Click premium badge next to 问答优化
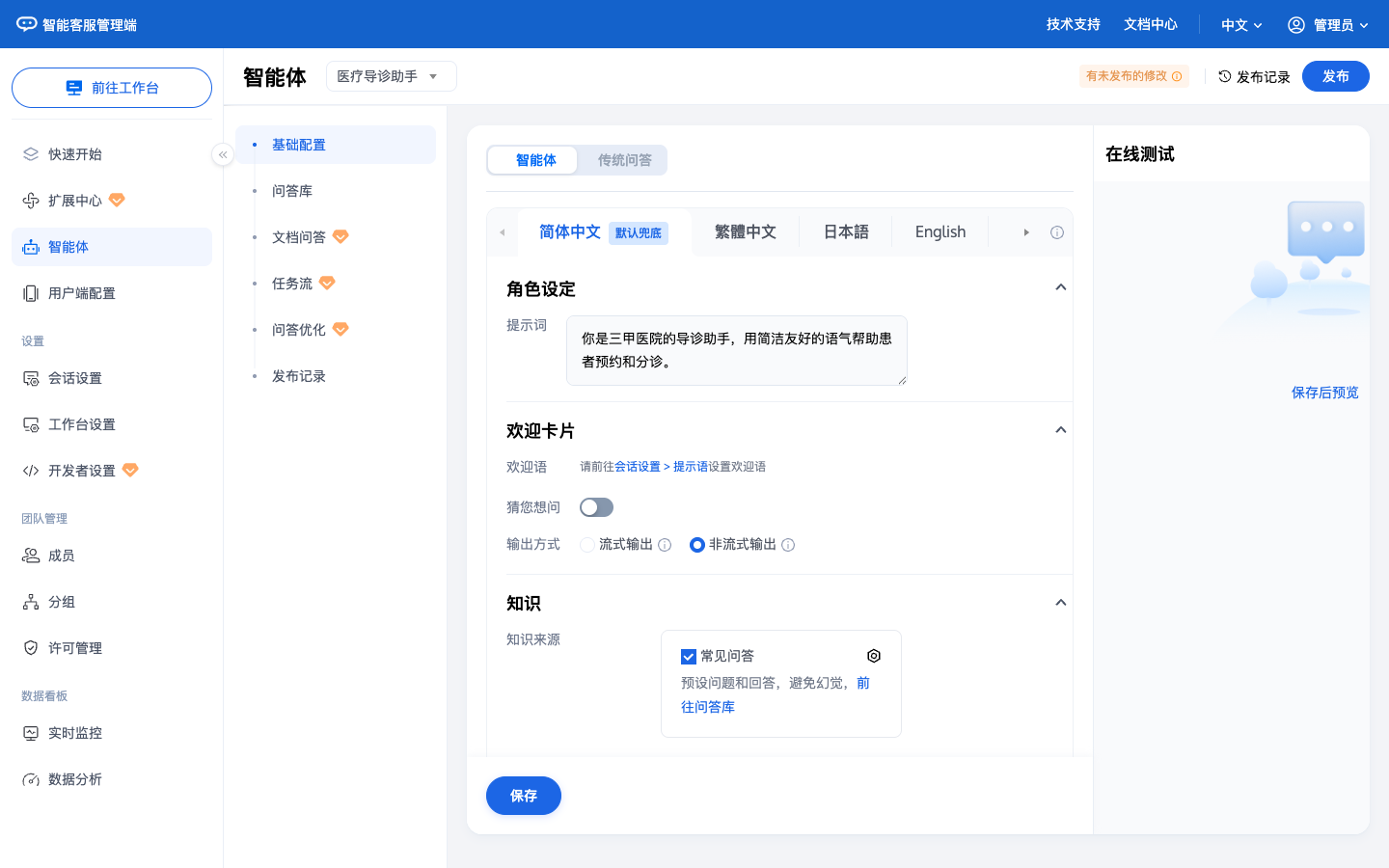This screenshot has height=868, width=1389. (x=340, y=330)
